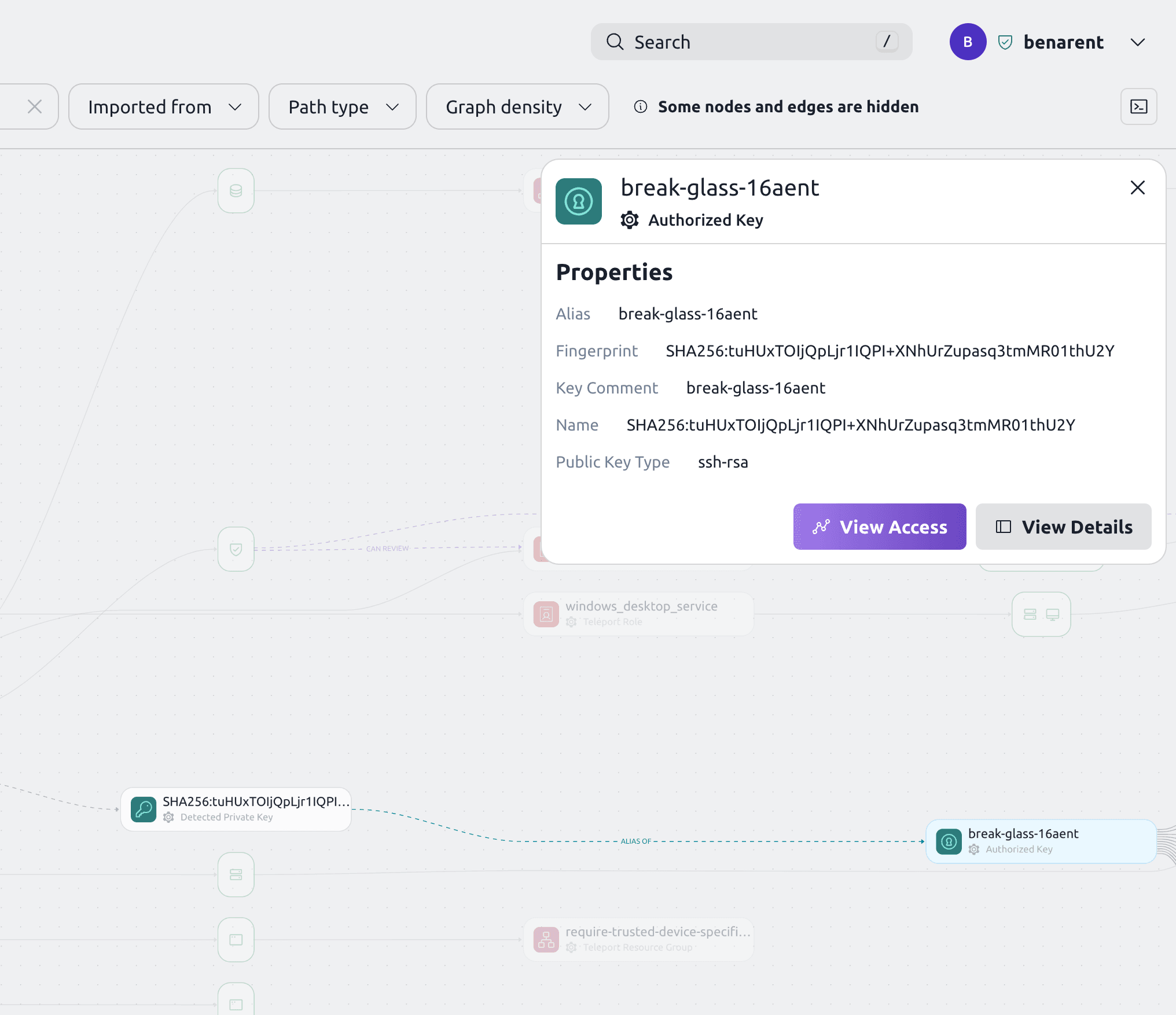Click inside the Search input field
The image size is (1176, 1015).
pos(723,42)
